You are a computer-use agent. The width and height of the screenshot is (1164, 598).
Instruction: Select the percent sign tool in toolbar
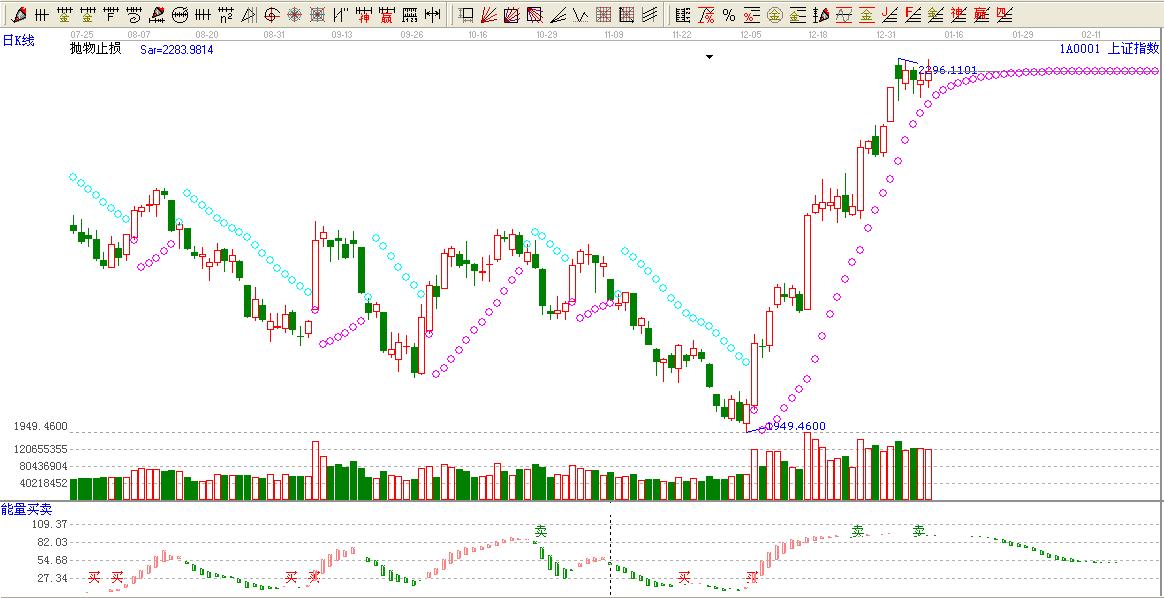click(729, 15)
